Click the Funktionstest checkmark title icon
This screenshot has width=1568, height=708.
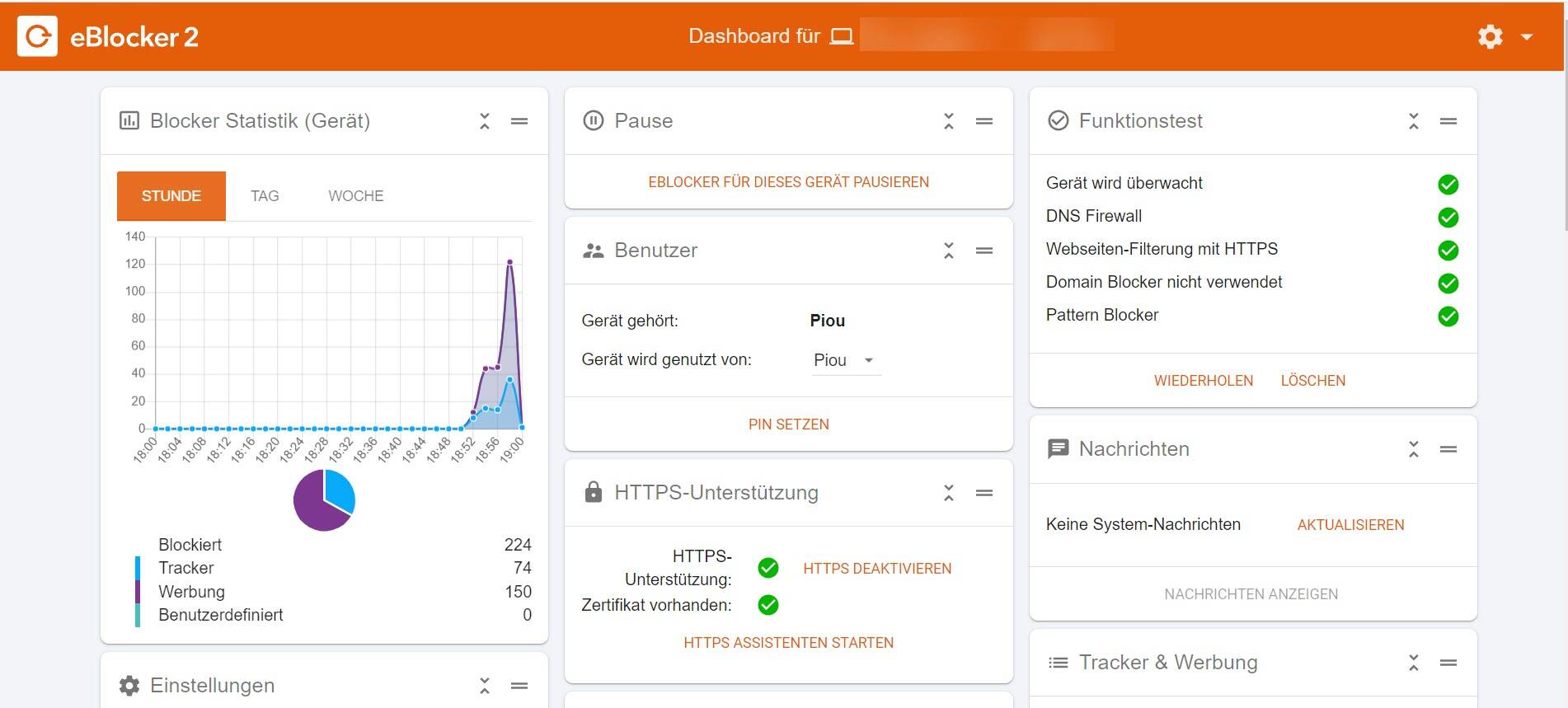coord(1058,121)
